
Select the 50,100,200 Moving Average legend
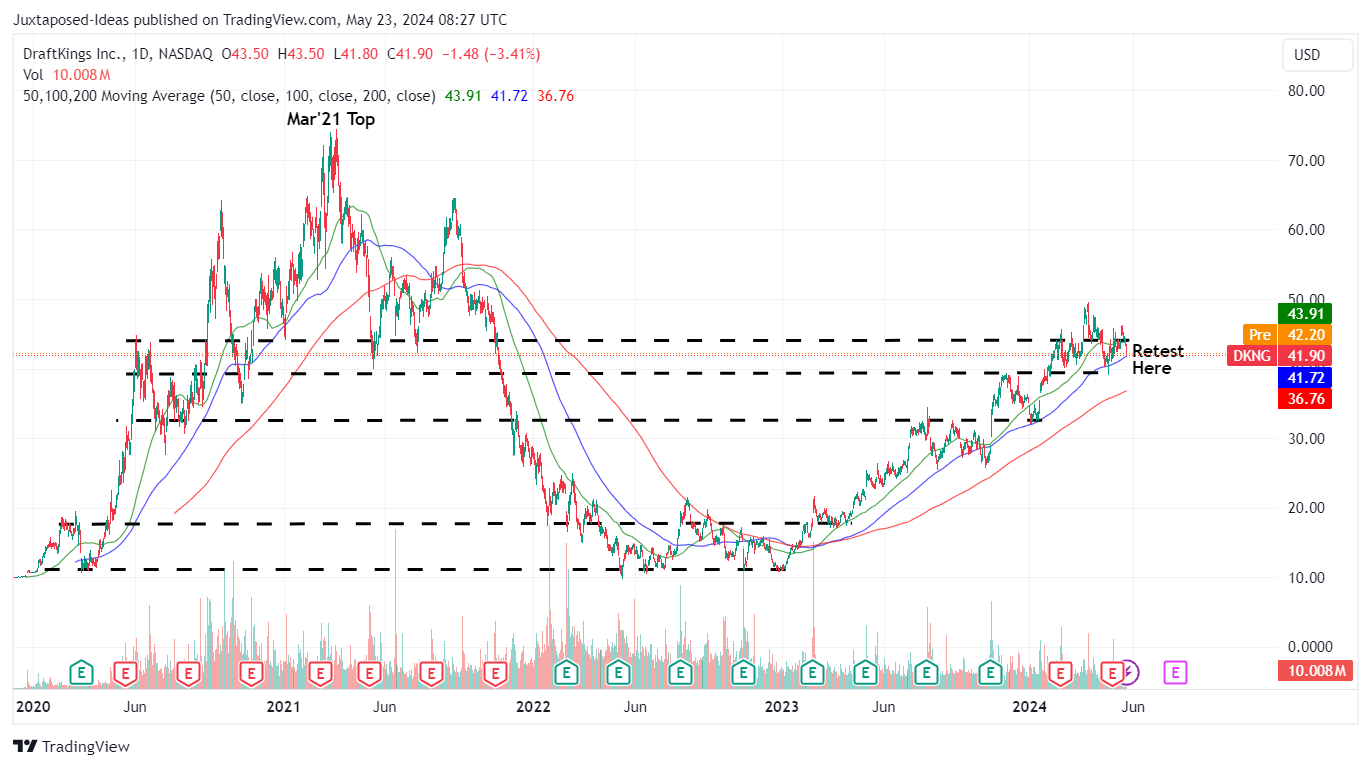[229, 96]
